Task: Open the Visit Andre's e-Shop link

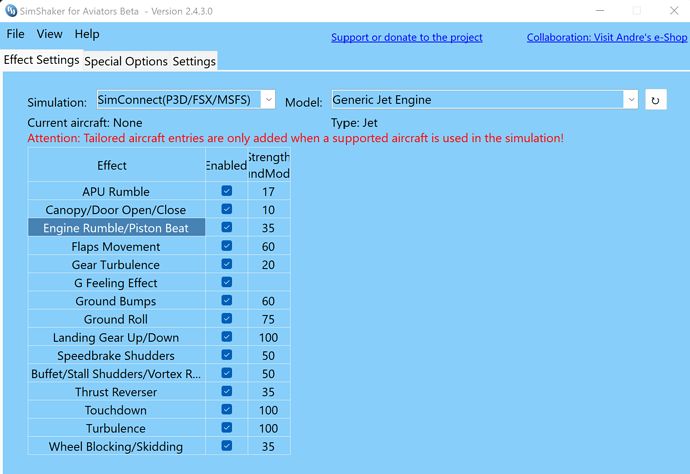Action: coord(607,38)
